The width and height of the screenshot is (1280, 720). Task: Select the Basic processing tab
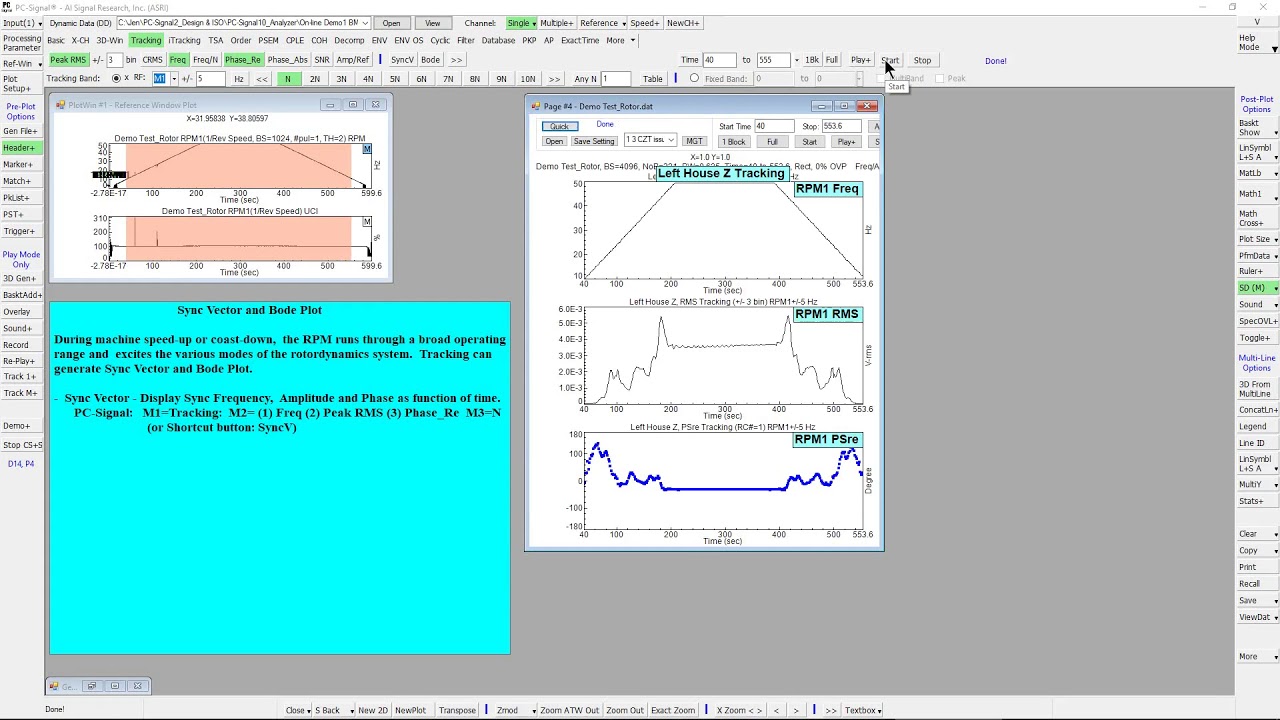coord(56,41)
